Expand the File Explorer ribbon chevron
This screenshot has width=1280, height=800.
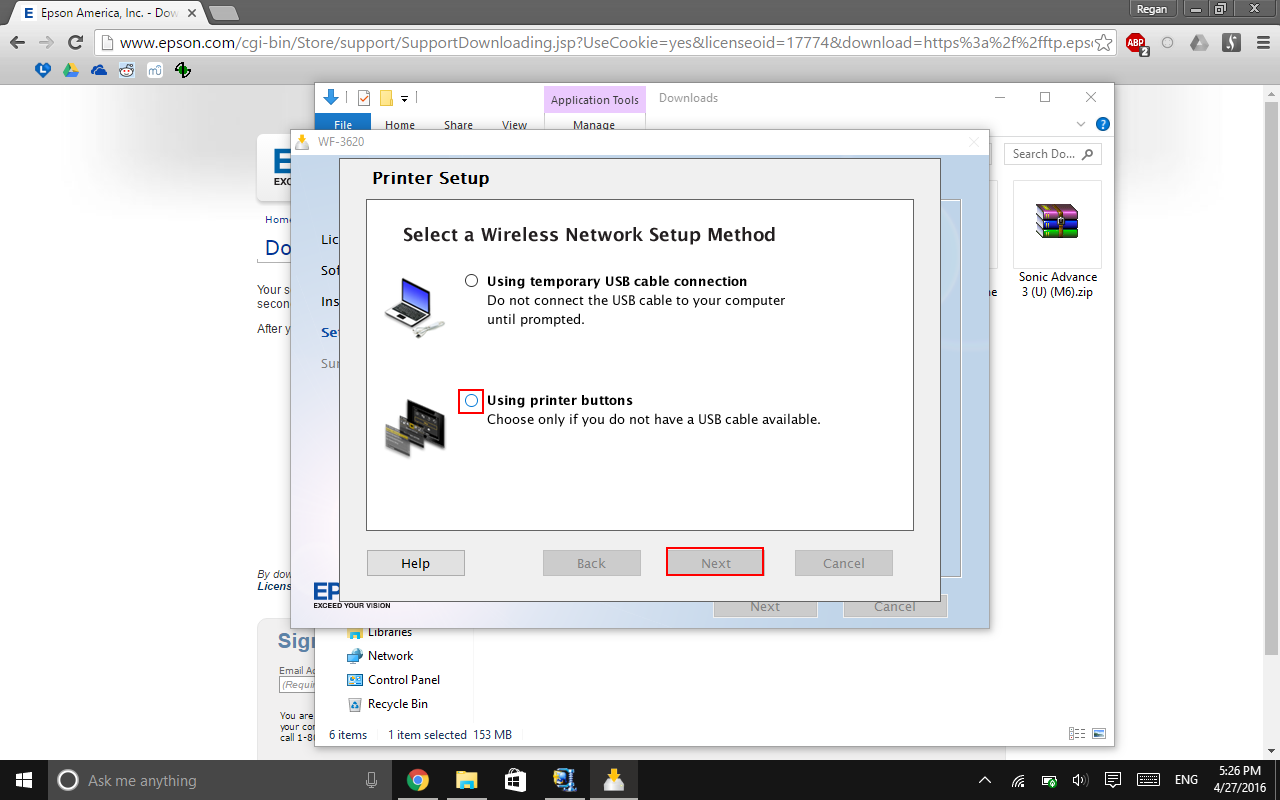tap(1080, 124)
